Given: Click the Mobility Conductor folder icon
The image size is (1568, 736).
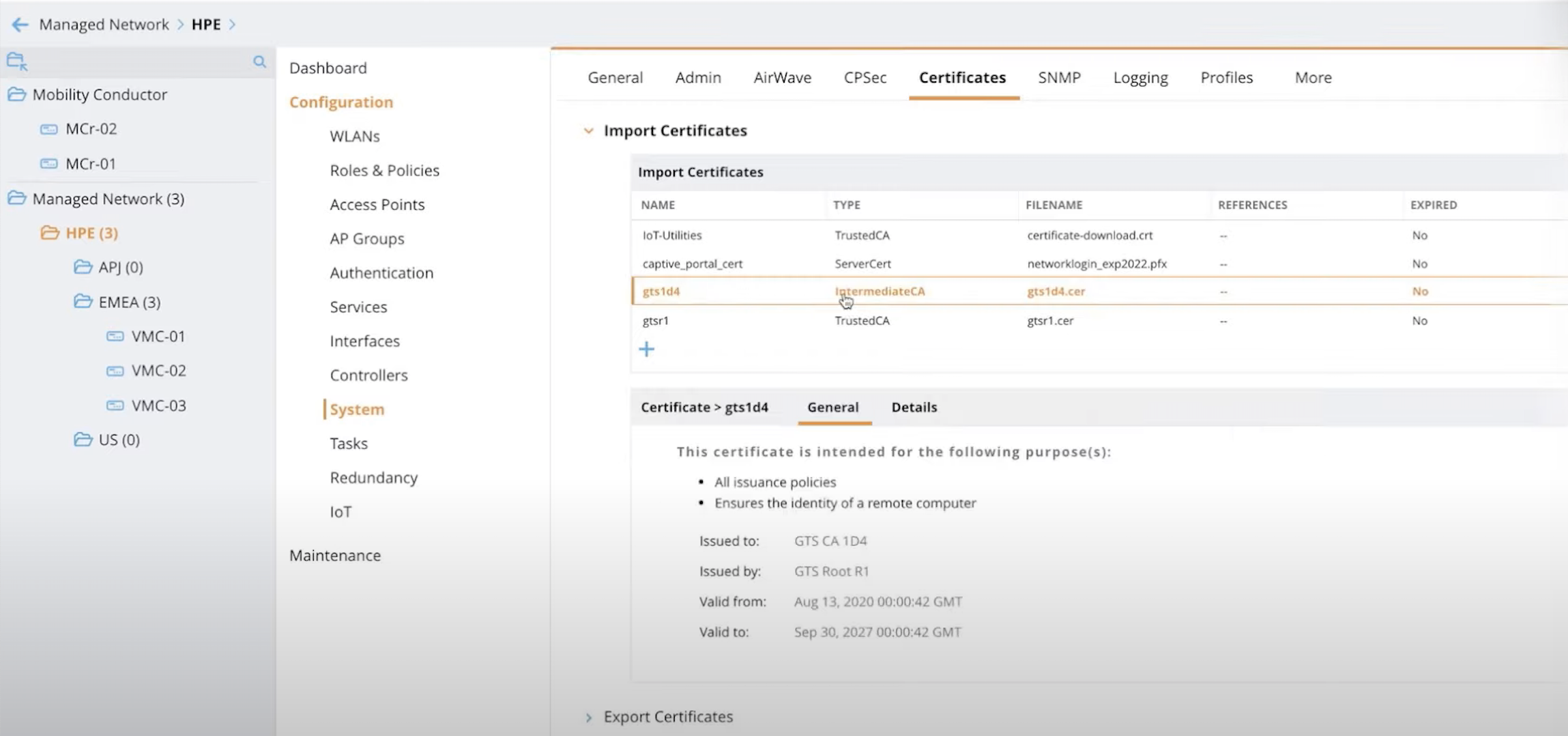Looking at the screenshot, I should pyautogui.click(x=17, y=94).
